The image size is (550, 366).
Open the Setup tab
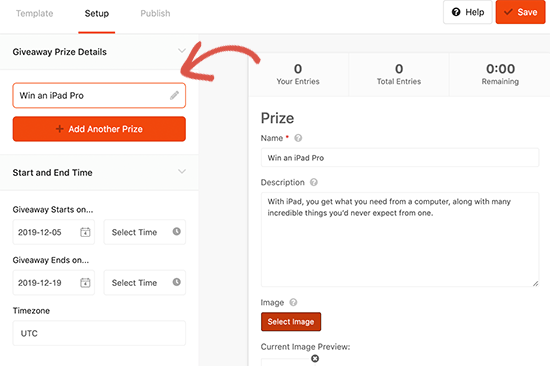(x=97, y=13)
